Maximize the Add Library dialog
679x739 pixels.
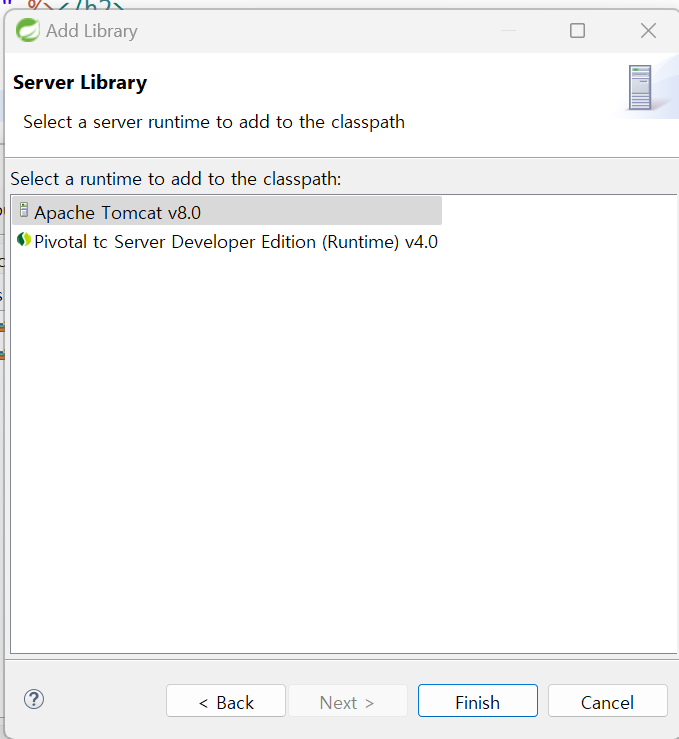pos(577,31)
